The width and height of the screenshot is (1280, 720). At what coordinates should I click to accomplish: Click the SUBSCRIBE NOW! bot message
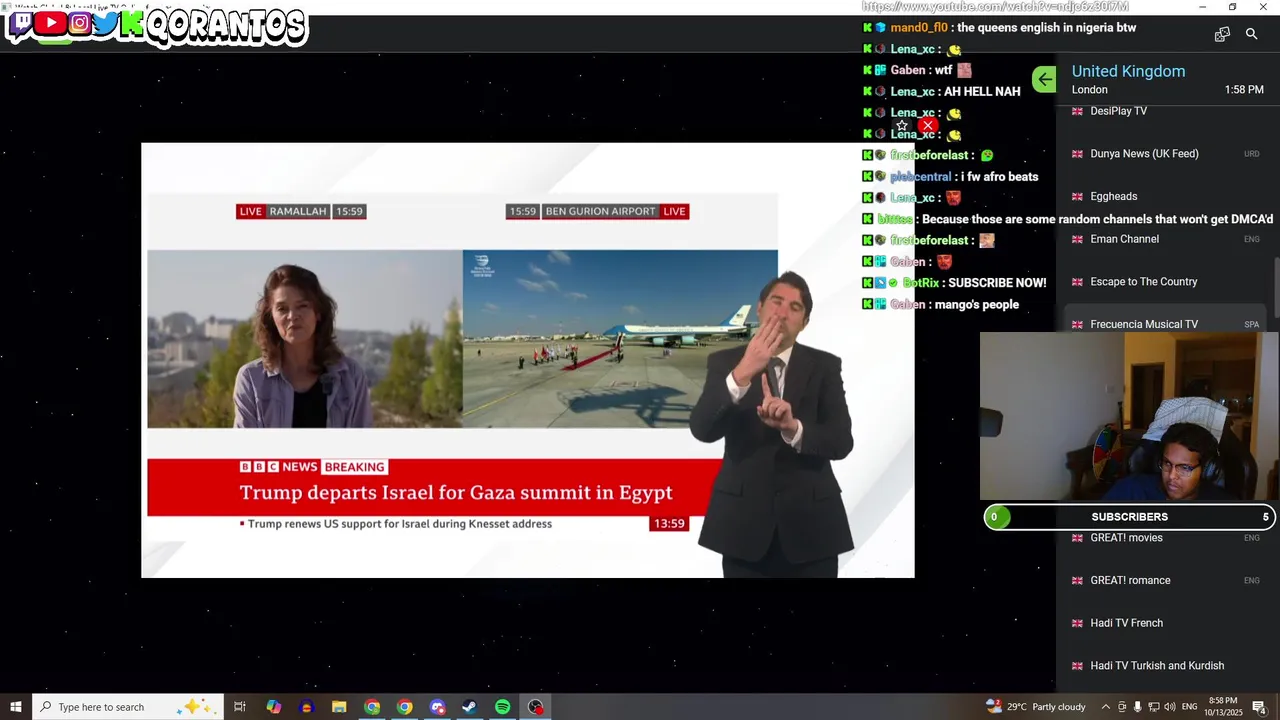997,283
